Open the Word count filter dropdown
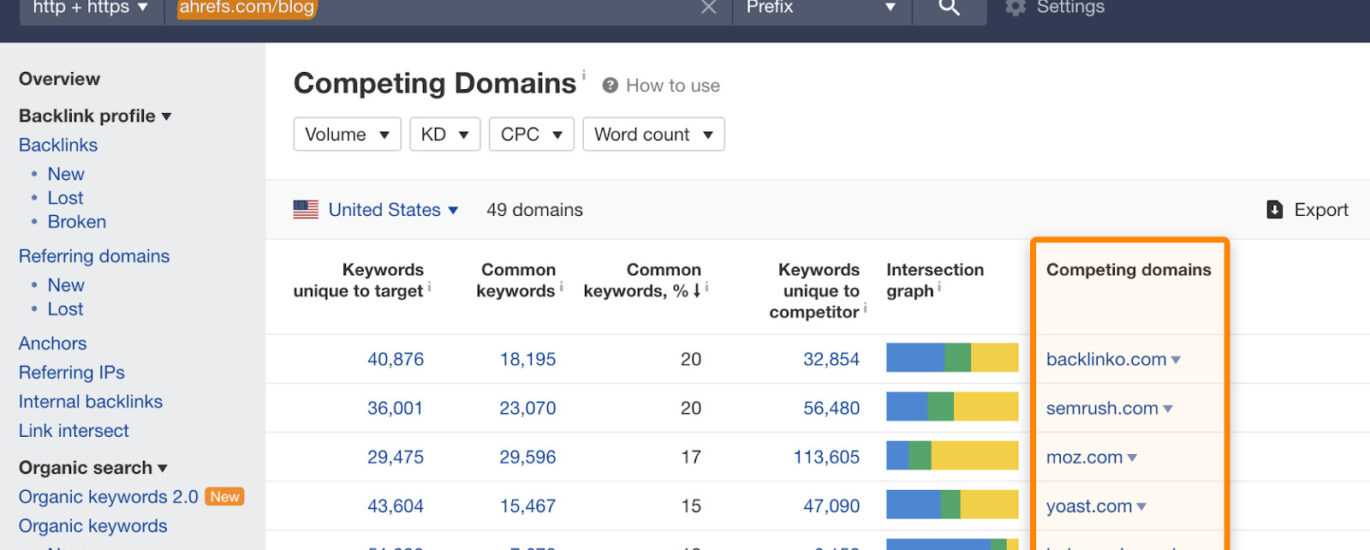The width and height of the screenshot is (1370, 550). coord(653,134)
